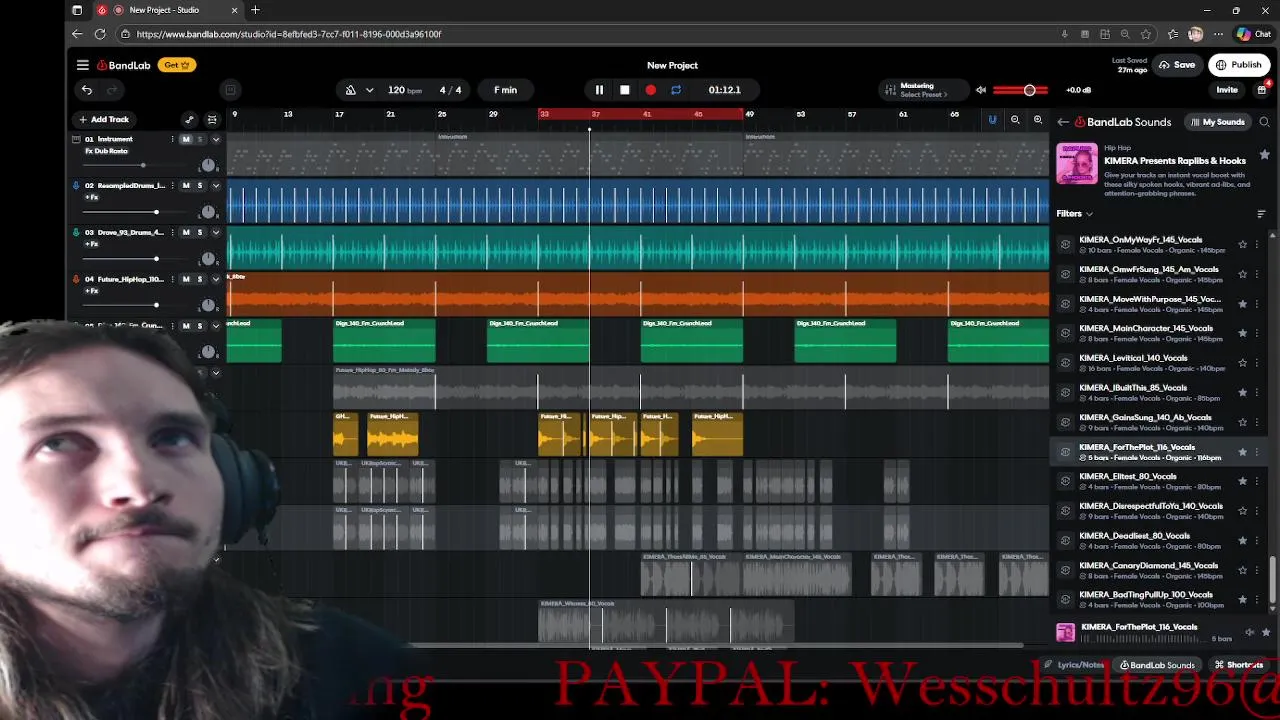Click the pan knob of track 01 Instrument
Image resolution: width=1280 pixels, height=720 pixels.
coord(208,165)
